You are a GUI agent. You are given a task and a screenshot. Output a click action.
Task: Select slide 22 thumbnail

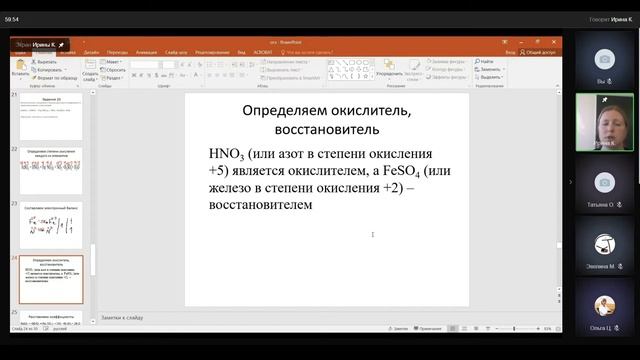pos(51,171)
